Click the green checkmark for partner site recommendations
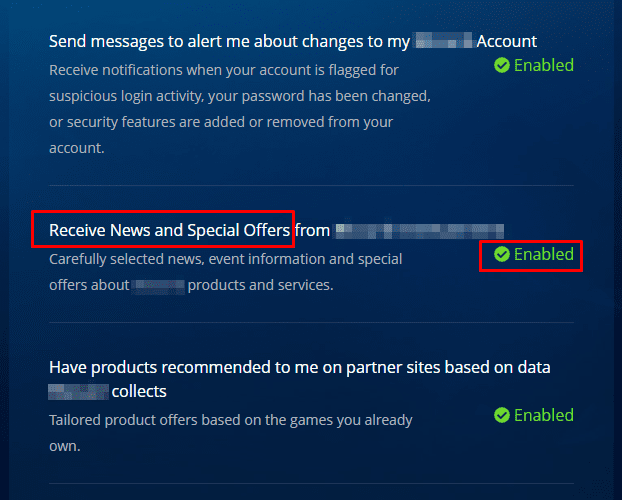Screen dimensions: 622x500 tap(502, 415)
